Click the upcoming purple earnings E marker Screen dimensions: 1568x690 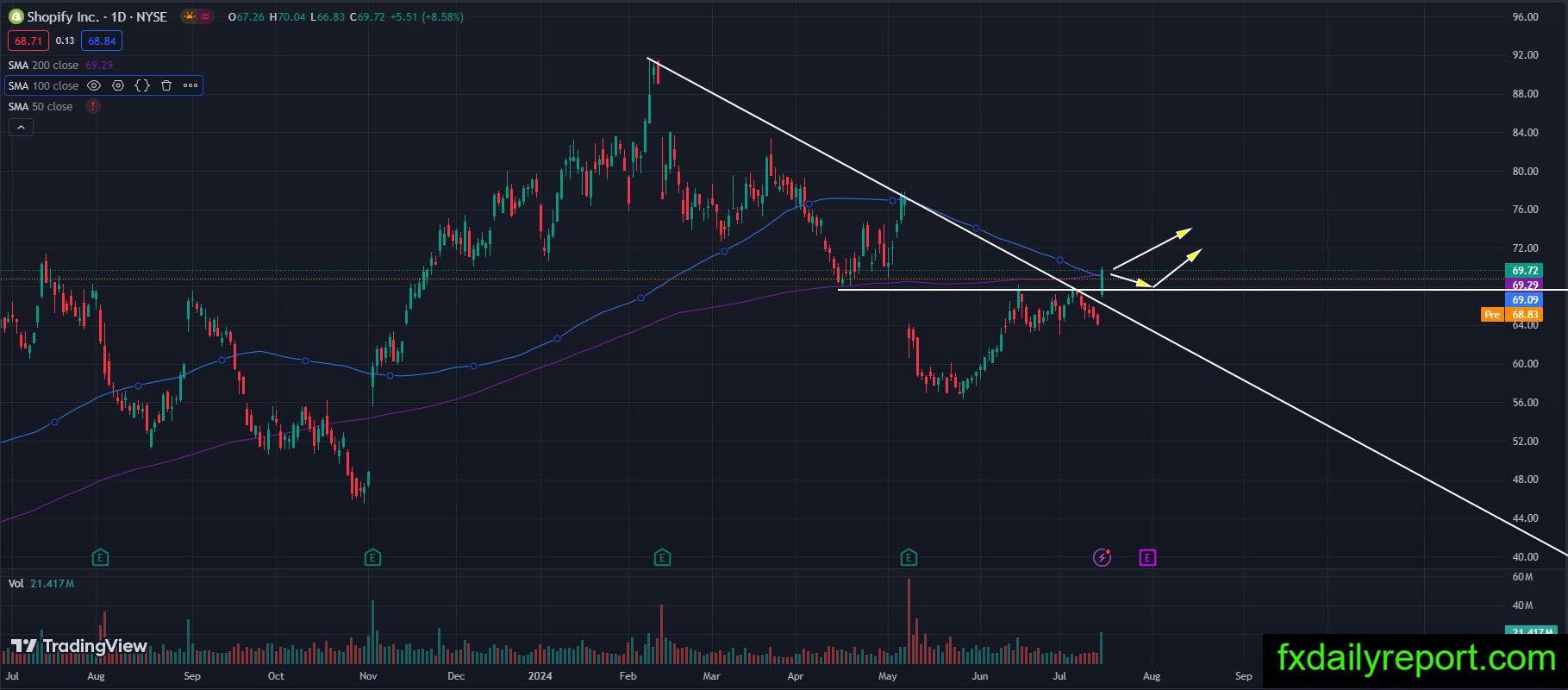click(x=1147, y=557)
